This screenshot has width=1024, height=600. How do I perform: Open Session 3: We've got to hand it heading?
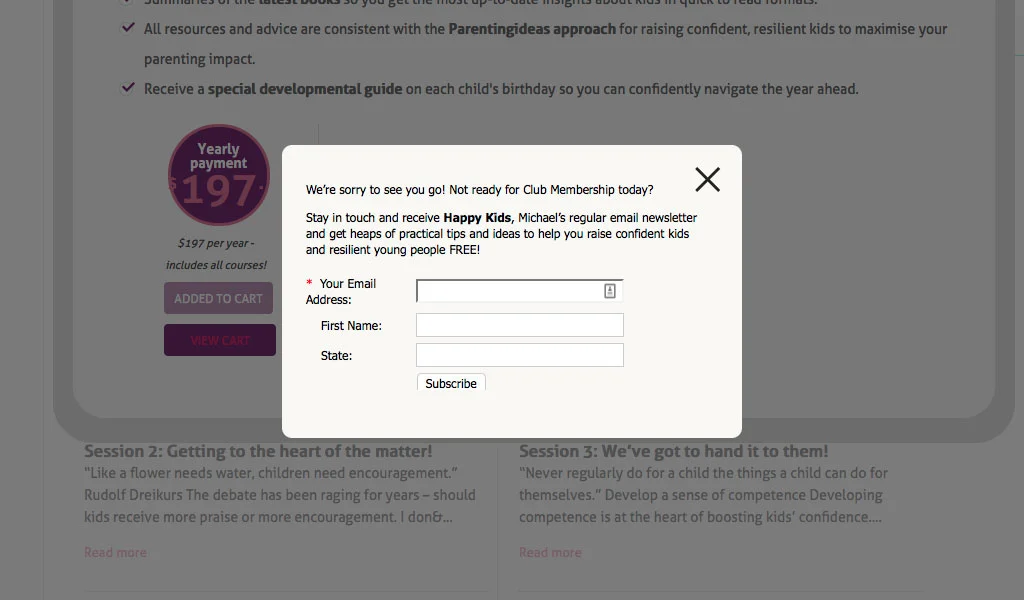[673, 451]
